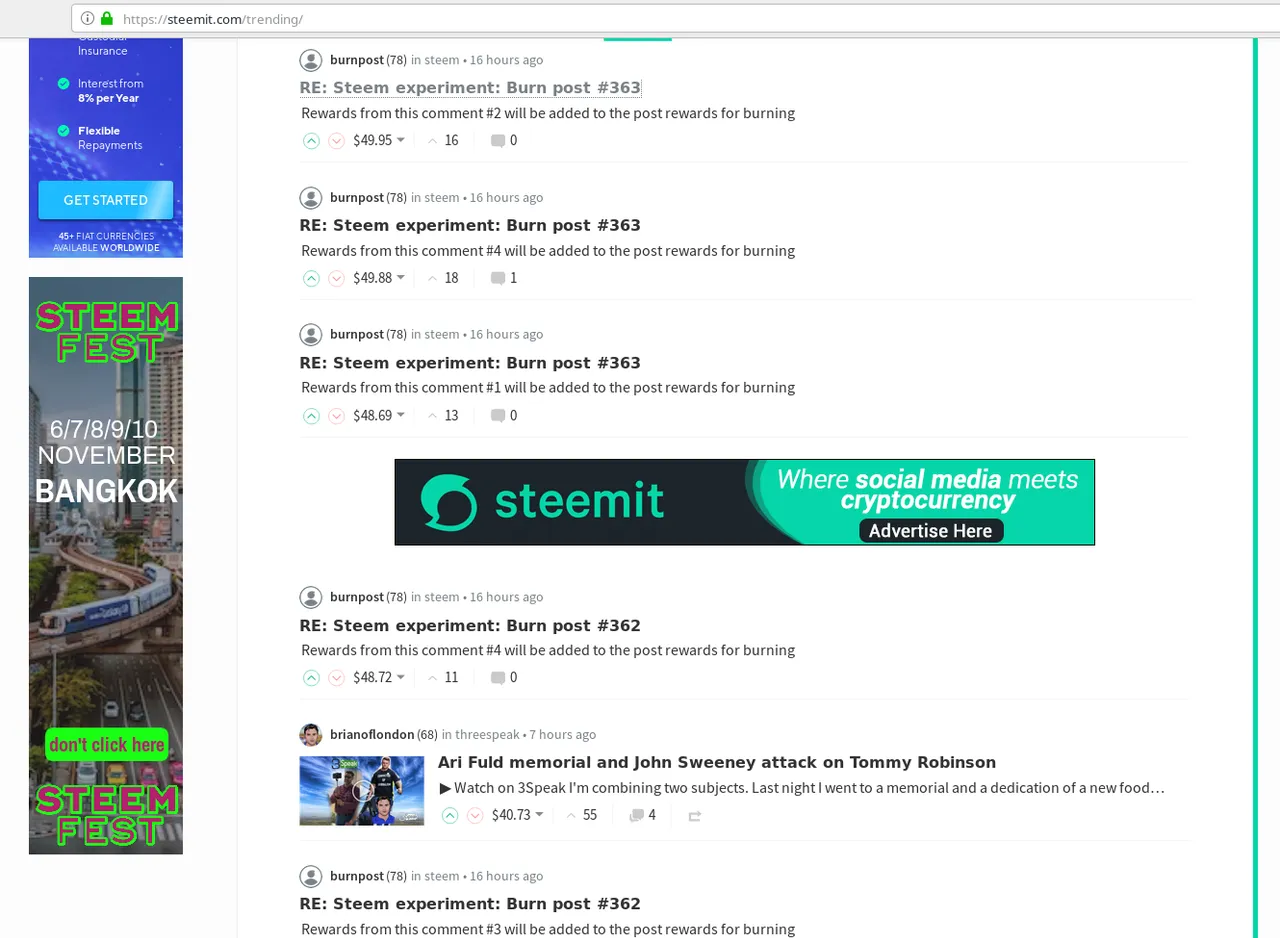Click 'Watch on 3Speak' post summary text
Screen dimensions: 1280x938
(802, 788)
